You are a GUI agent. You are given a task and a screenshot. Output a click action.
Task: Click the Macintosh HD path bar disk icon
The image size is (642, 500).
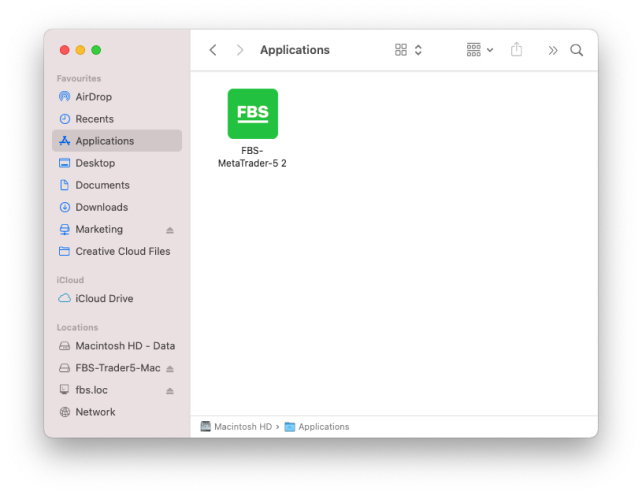tap(206, 426)
